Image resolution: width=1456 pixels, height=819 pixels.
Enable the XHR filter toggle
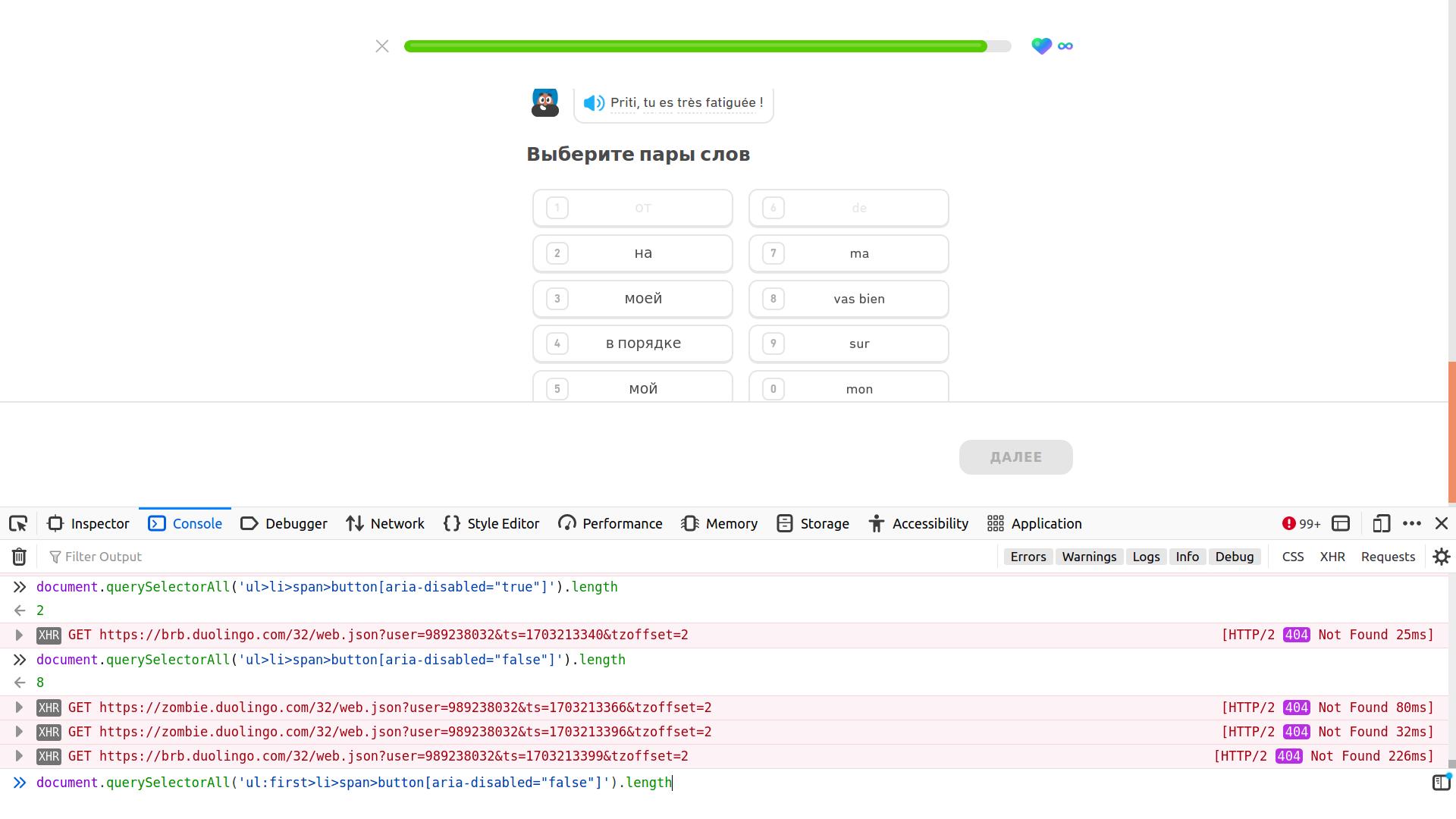coord(1332,557)
